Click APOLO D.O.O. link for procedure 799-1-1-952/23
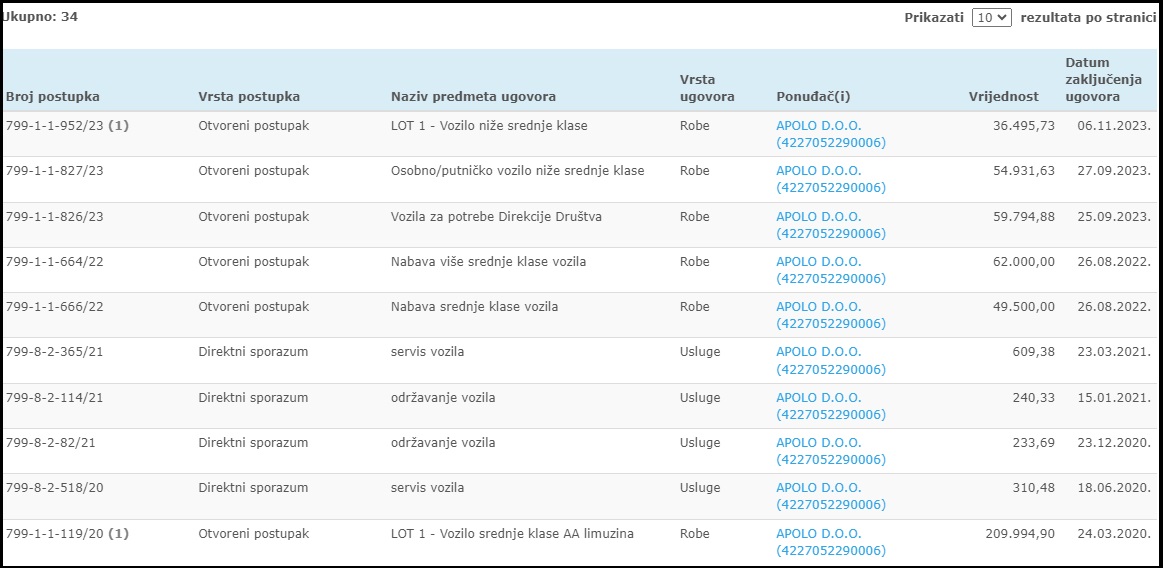The width and height of the screenshot is (1163, 568). point(831,134)
